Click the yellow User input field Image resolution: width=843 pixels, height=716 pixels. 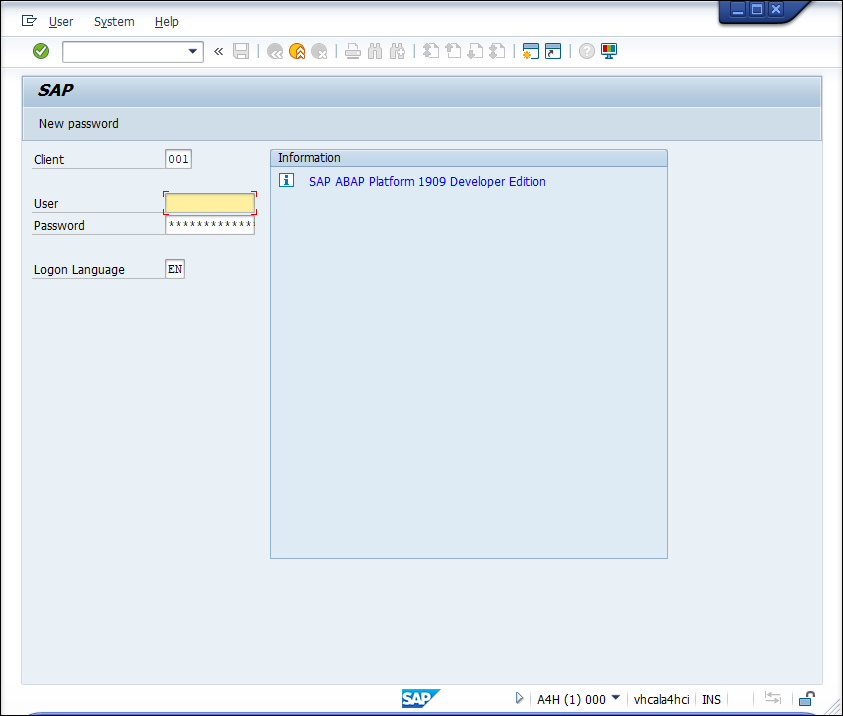point(210,203)
